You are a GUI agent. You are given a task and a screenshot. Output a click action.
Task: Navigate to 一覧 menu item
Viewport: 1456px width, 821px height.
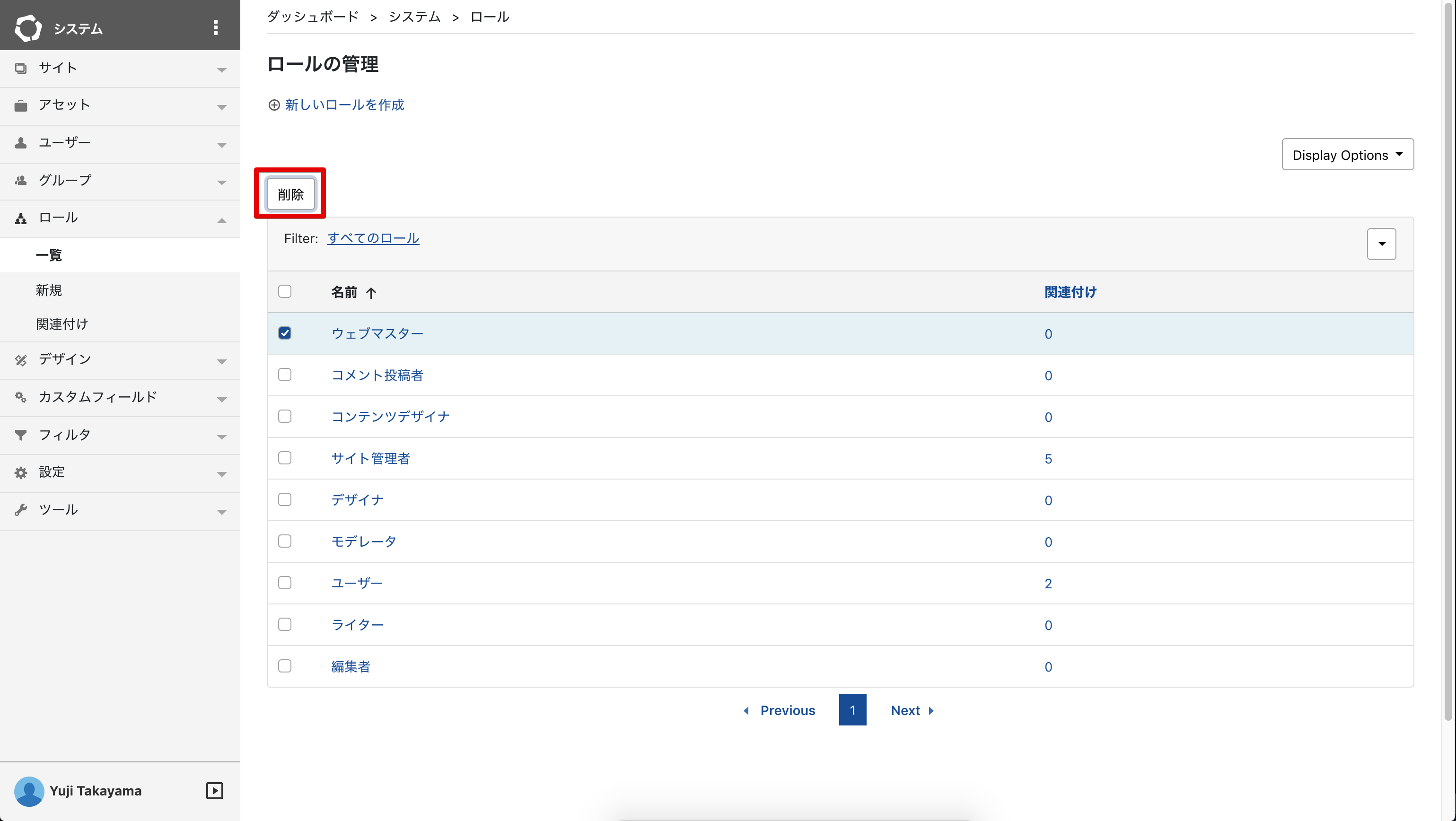[x=51, y=255]
